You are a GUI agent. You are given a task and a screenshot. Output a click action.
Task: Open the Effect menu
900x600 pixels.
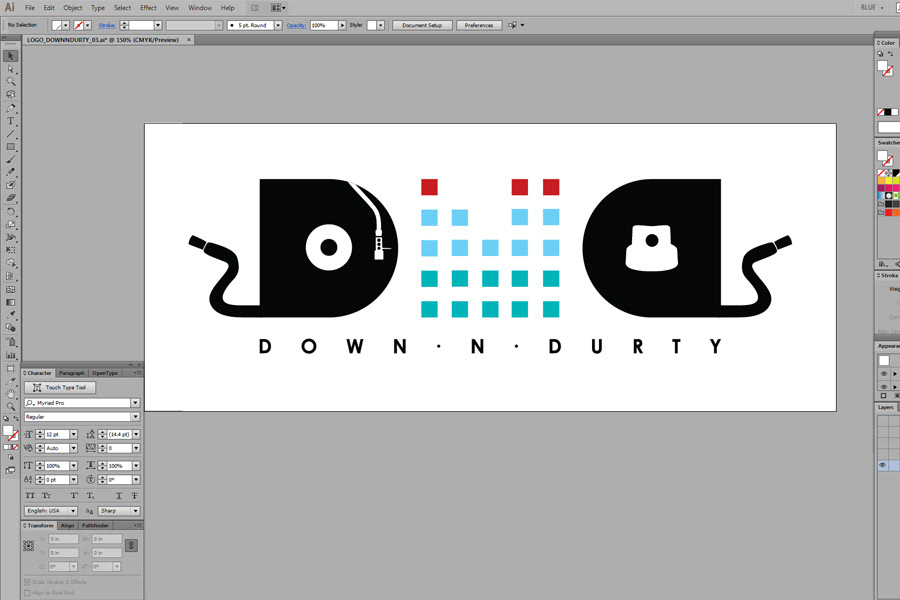[x=149, y=7]
